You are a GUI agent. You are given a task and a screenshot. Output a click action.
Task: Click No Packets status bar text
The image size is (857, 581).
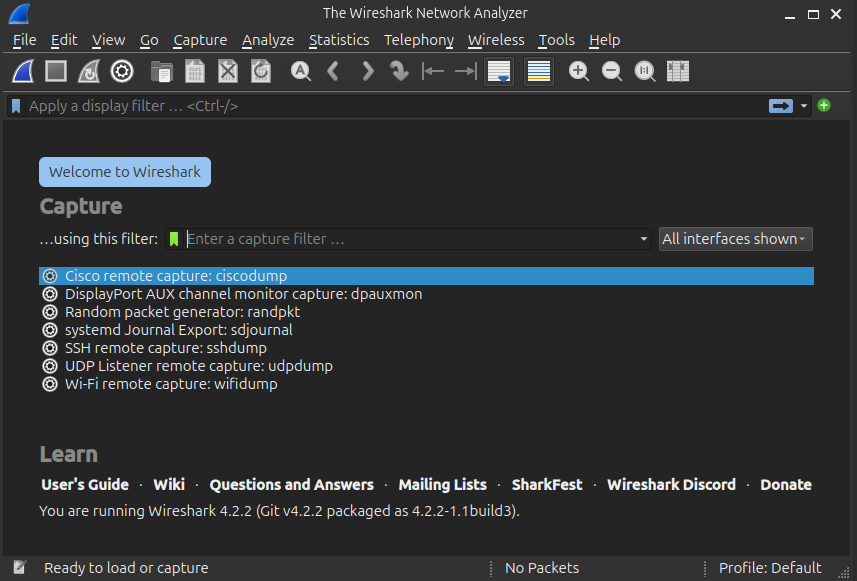click(x=542, y=568)
